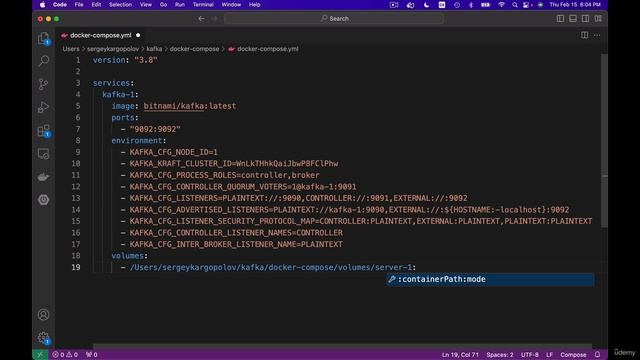Toggle bottom panel layout
This screenshot has width=640, height=360.
573,18
